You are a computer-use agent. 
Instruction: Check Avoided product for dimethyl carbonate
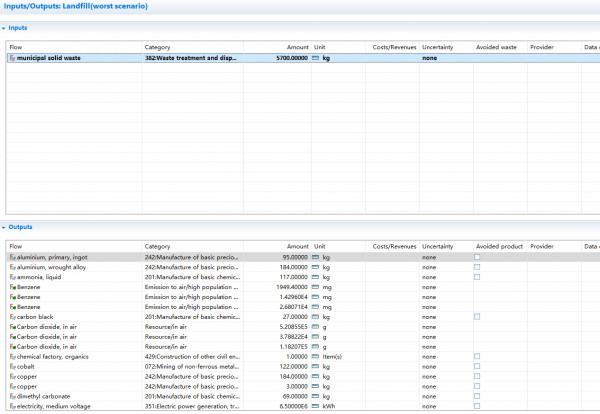tap(477, 396)
